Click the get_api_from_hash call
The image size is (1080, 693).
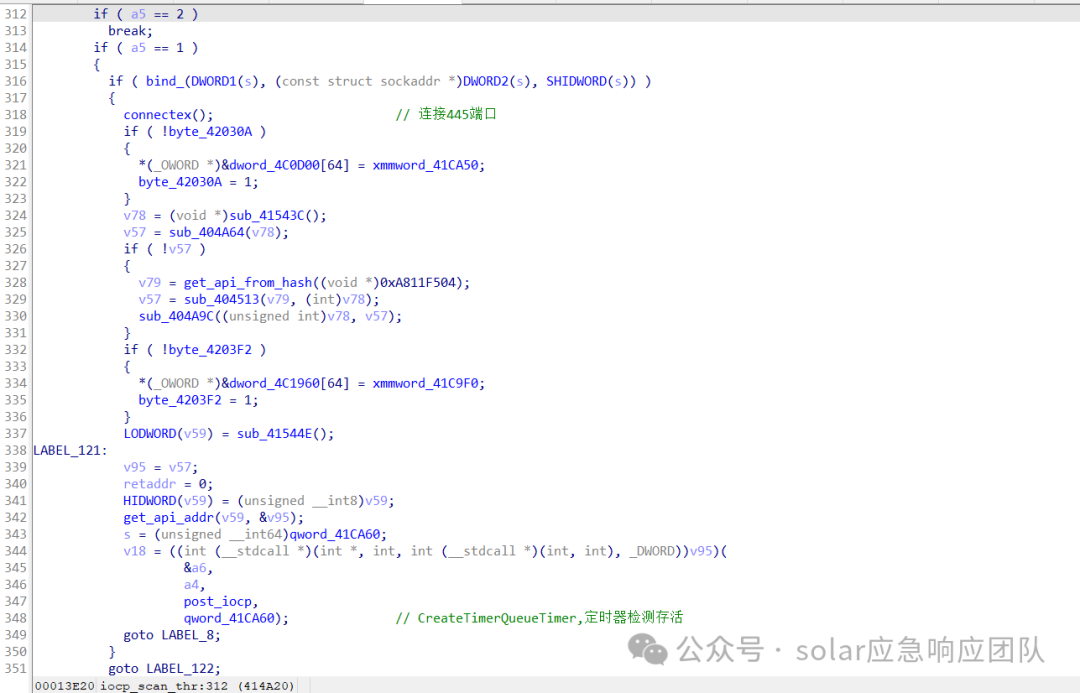click(248, 282)
